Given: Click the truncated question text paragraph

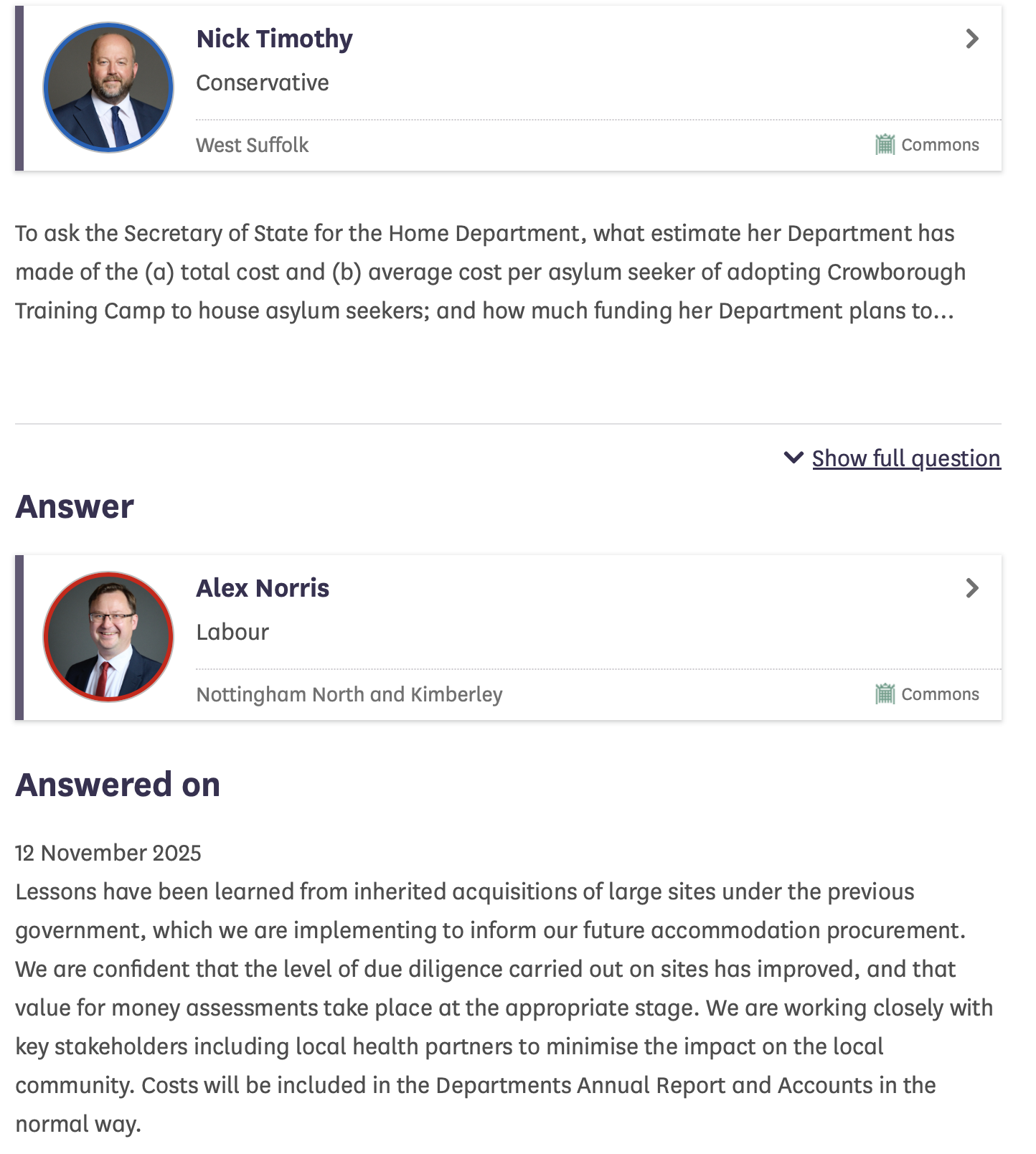Looking at the screenshot, I should pyautogui.click(x=488, y=273).
